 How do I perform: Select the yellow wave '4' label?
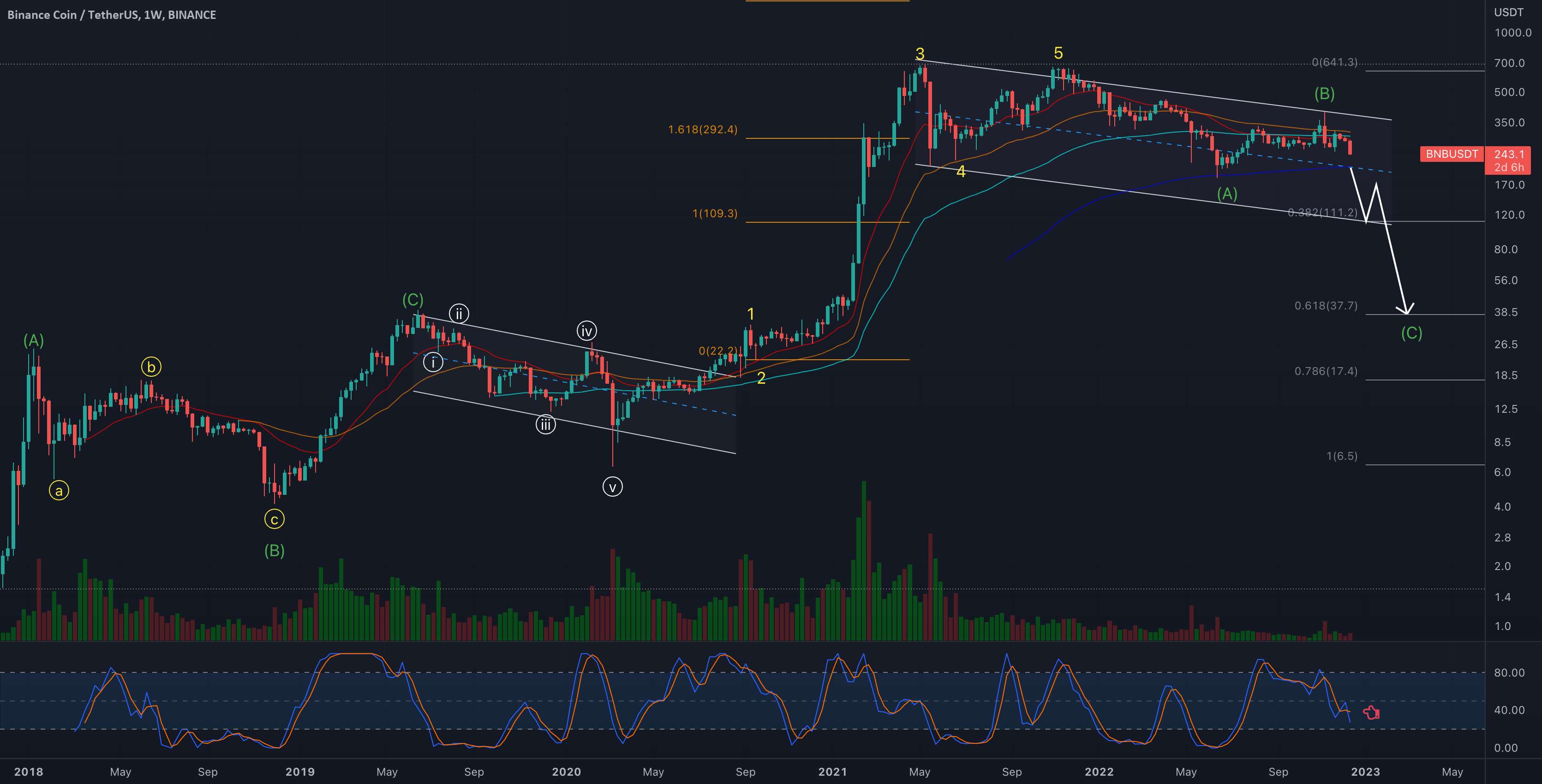pos(961,172)
